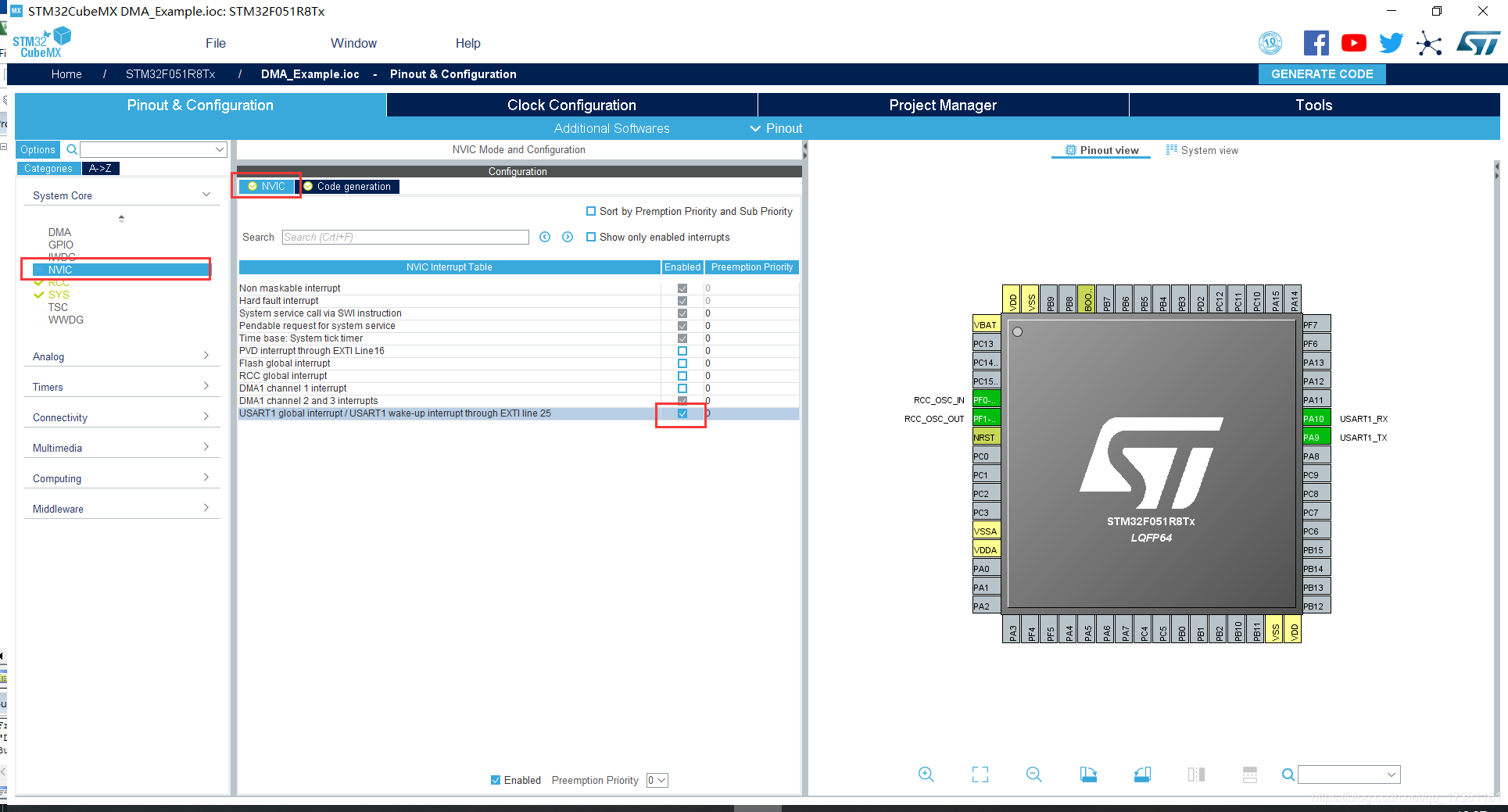
Task: Expand the Computing category
Action: pos(206,478)
